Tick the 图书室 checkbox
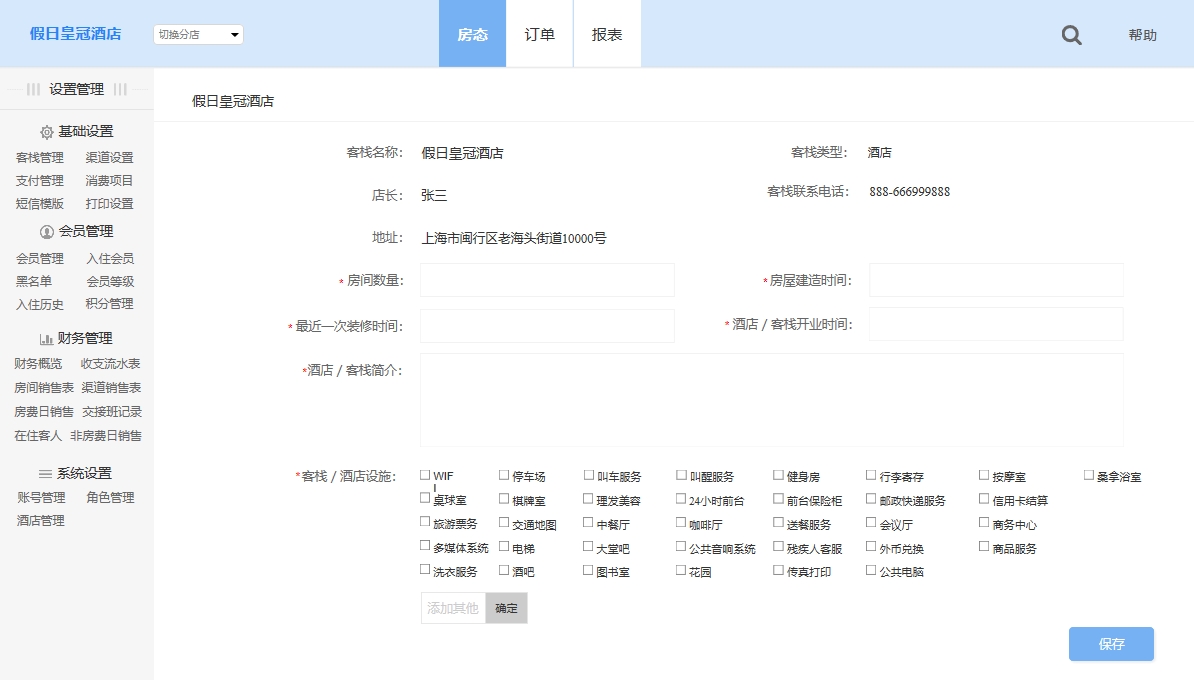1194x680 pixels. pos(588,570)
